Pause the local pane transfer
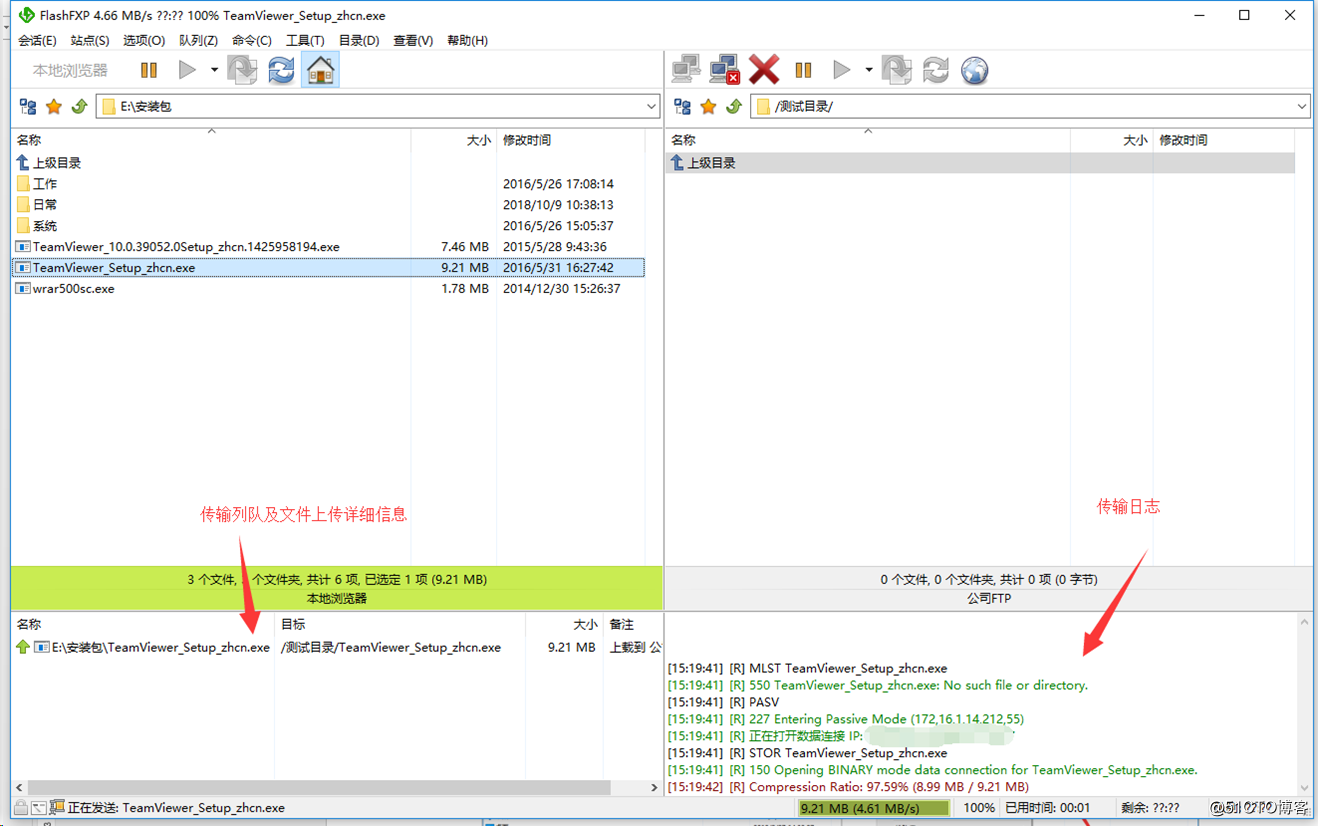 tap(149, 70)
